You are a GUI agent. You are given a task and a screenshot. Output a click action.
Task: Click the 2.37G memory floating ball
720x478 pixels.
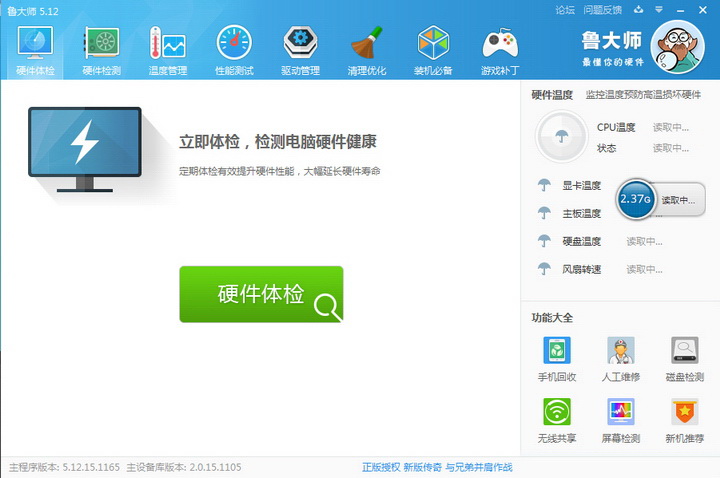(635, 199)
